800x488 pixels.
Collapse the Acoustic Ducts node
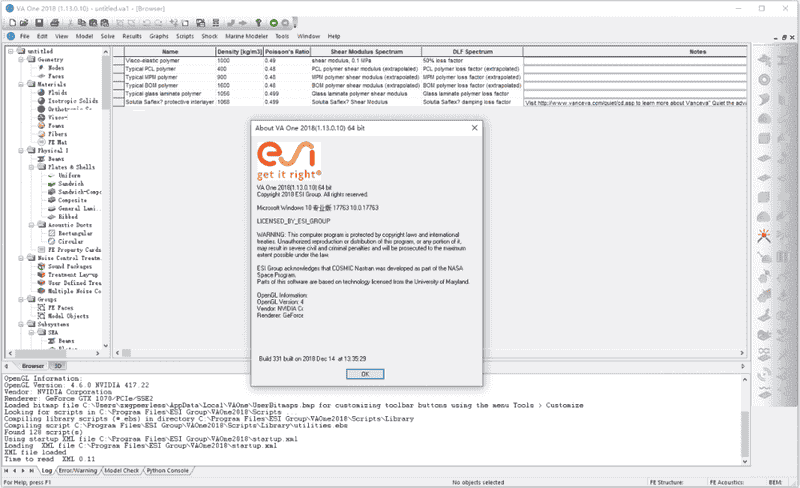point(31,225)
